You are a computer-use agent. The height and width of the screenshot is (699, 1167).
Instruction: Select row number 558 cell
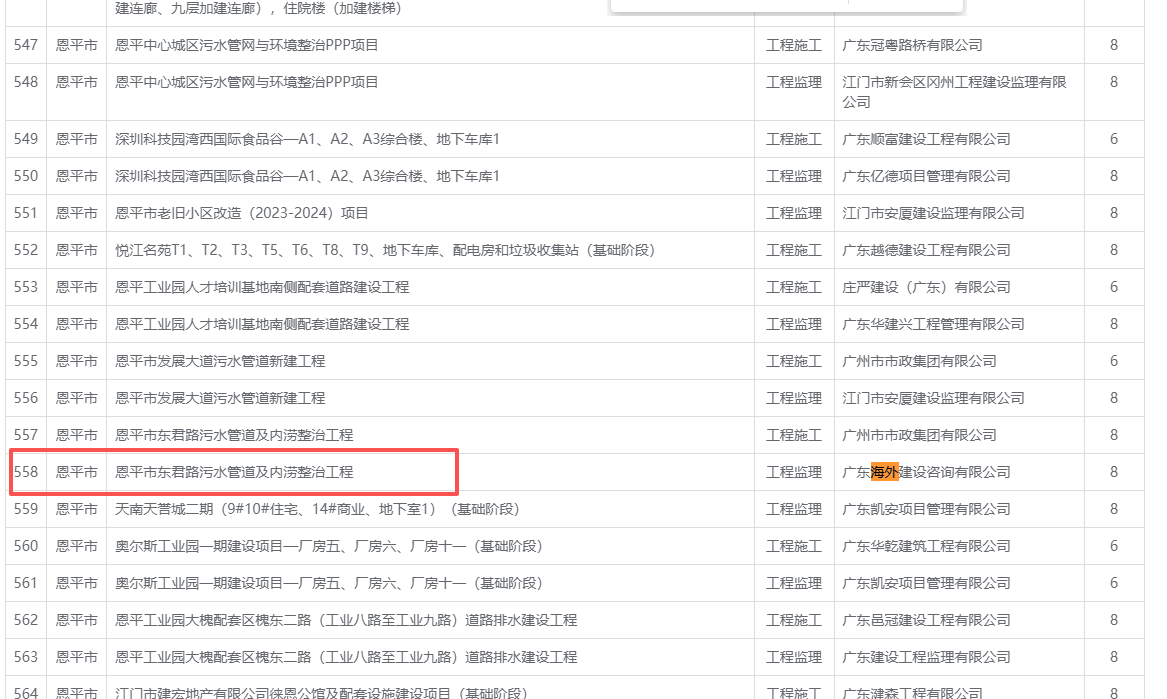click(x=26, y=472)
